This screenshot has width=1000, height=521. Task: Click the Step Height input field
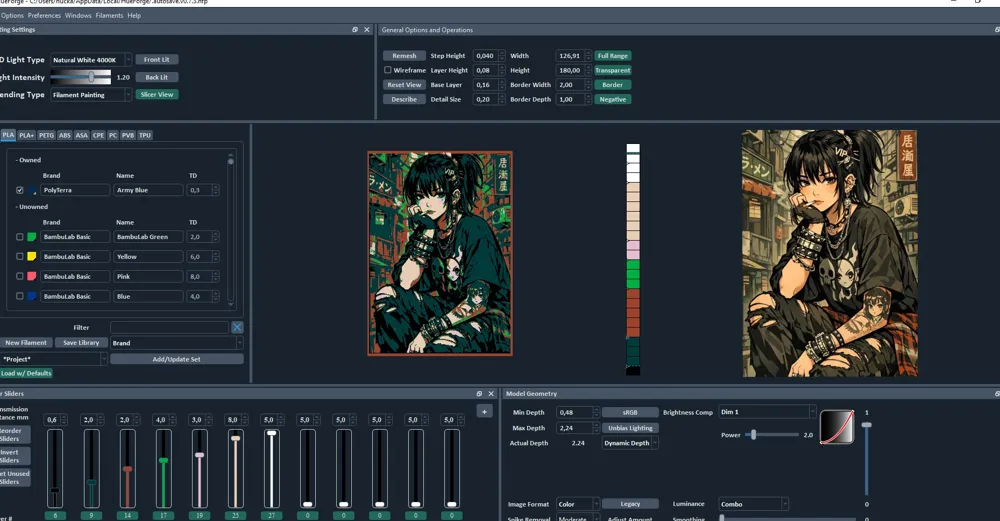(x=486, y=55)
